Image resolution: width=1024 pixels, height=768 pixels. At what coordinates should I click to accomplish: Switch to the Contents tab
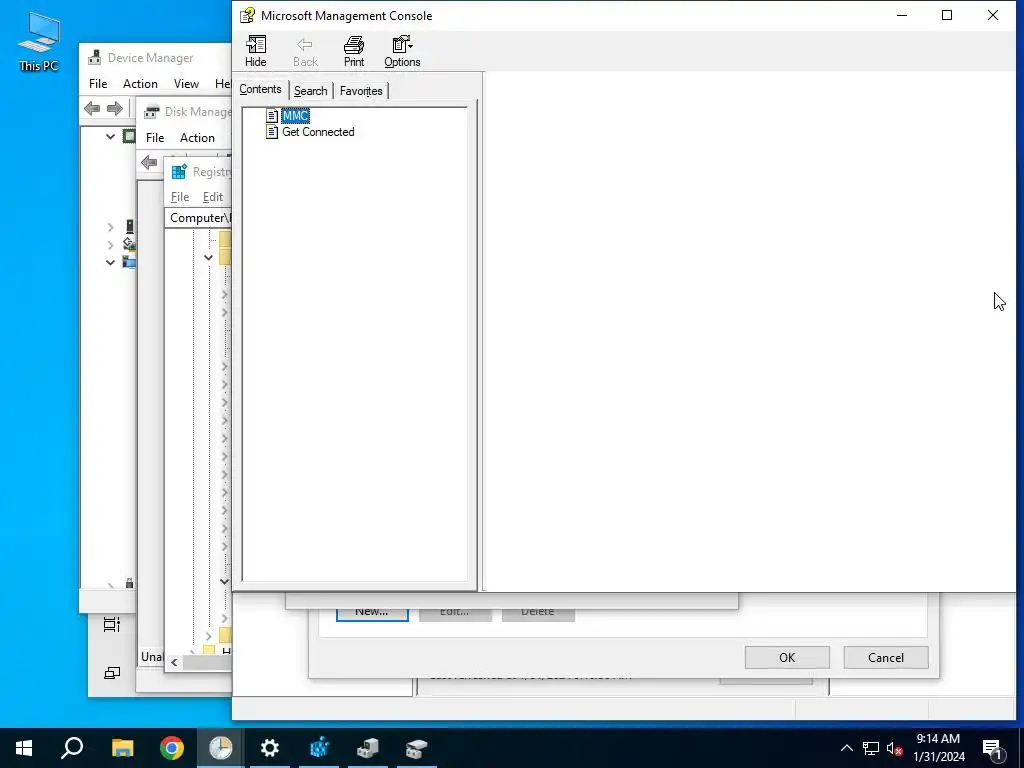(x=261, y=89)
